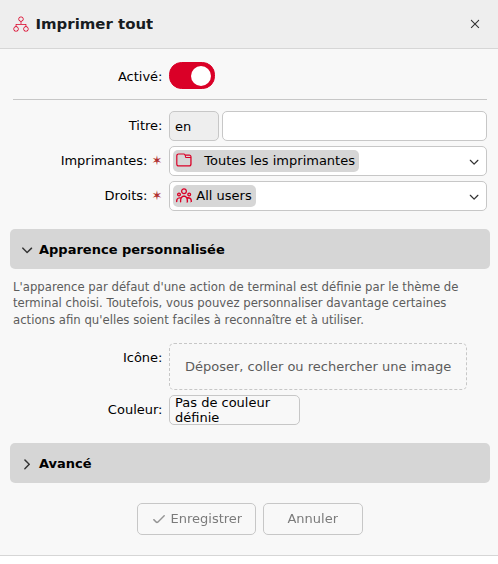Click the Imprimer tout dialog title
Image resolution: width=498 pixels, height=564 pixels.
94,24
